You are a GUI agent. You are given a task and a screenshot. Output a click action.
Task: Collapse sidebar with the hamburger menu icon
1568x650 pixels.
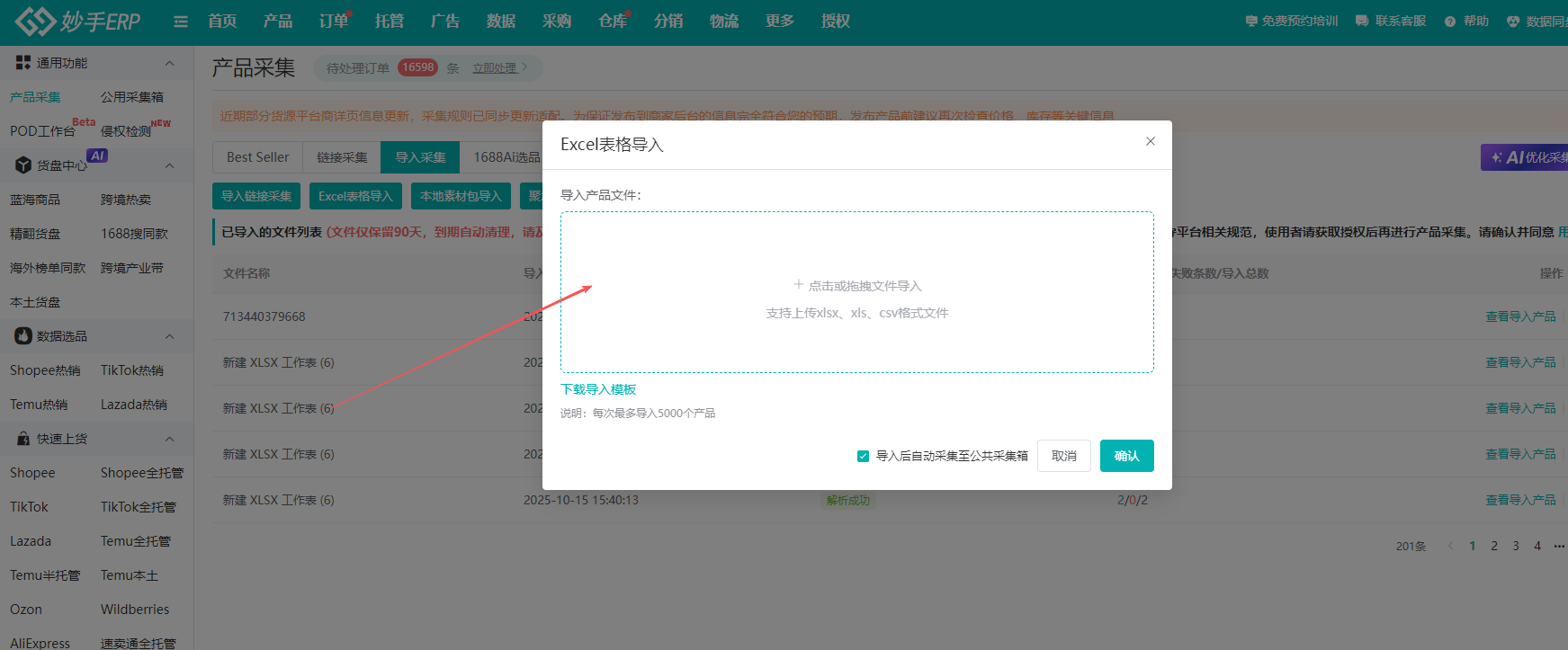click(x=181, y=22)
